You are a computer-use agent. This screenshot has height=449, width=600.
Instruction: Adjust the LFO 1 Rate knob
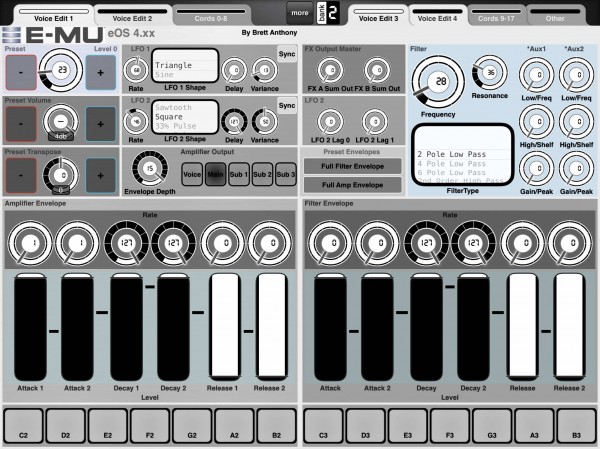(135, 70)
